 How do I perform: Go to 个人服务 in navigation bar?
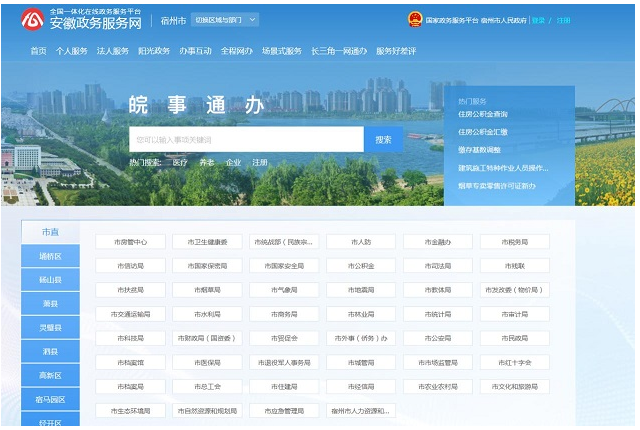(72, 51)
